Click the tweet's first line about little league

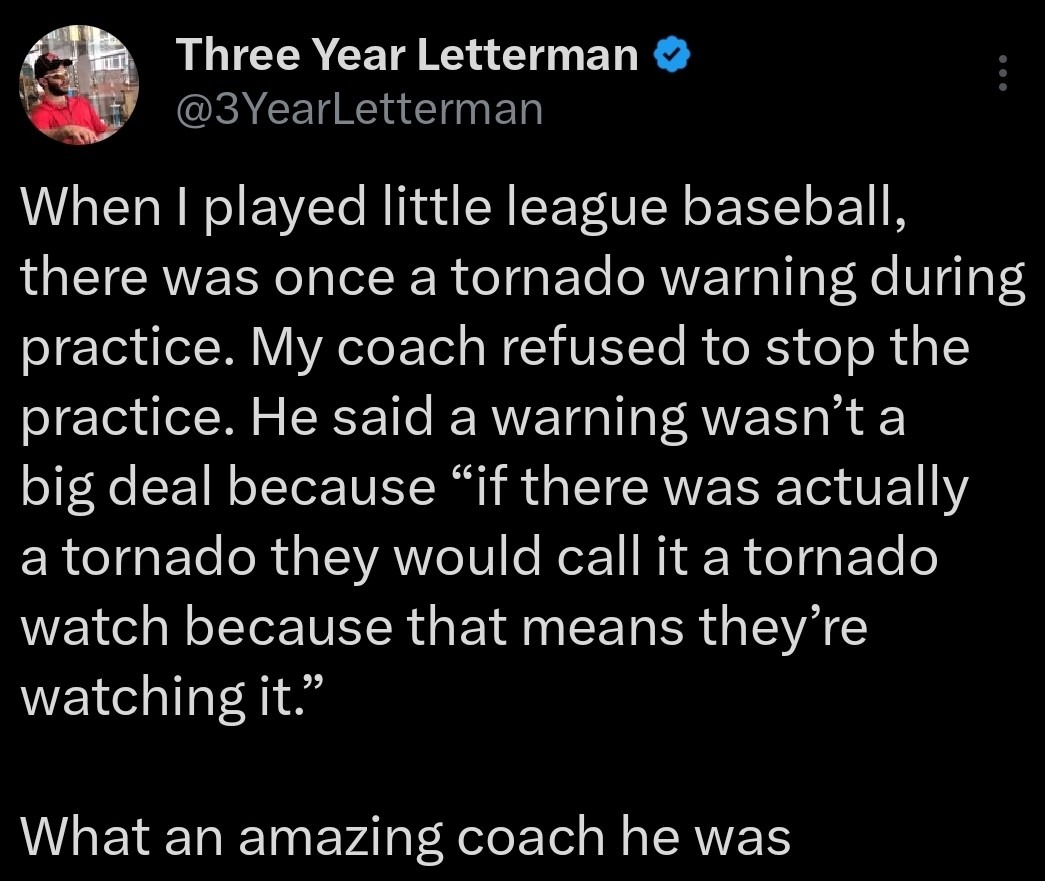[x=465, y=209]
